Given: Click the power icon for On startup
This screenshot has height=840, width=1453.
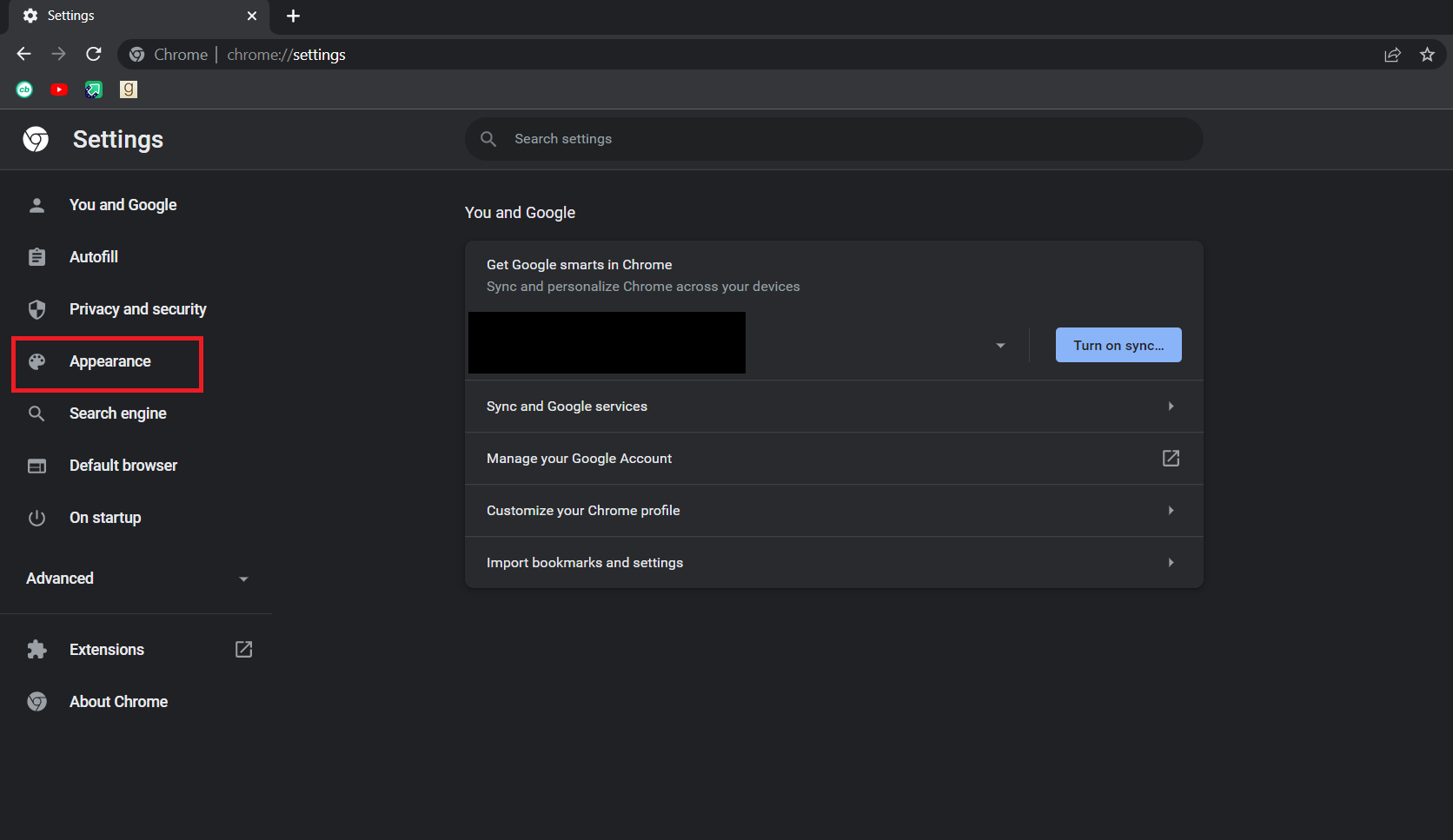Looking at the screenshot, I should pyautogui.click(x=36, y=518).
